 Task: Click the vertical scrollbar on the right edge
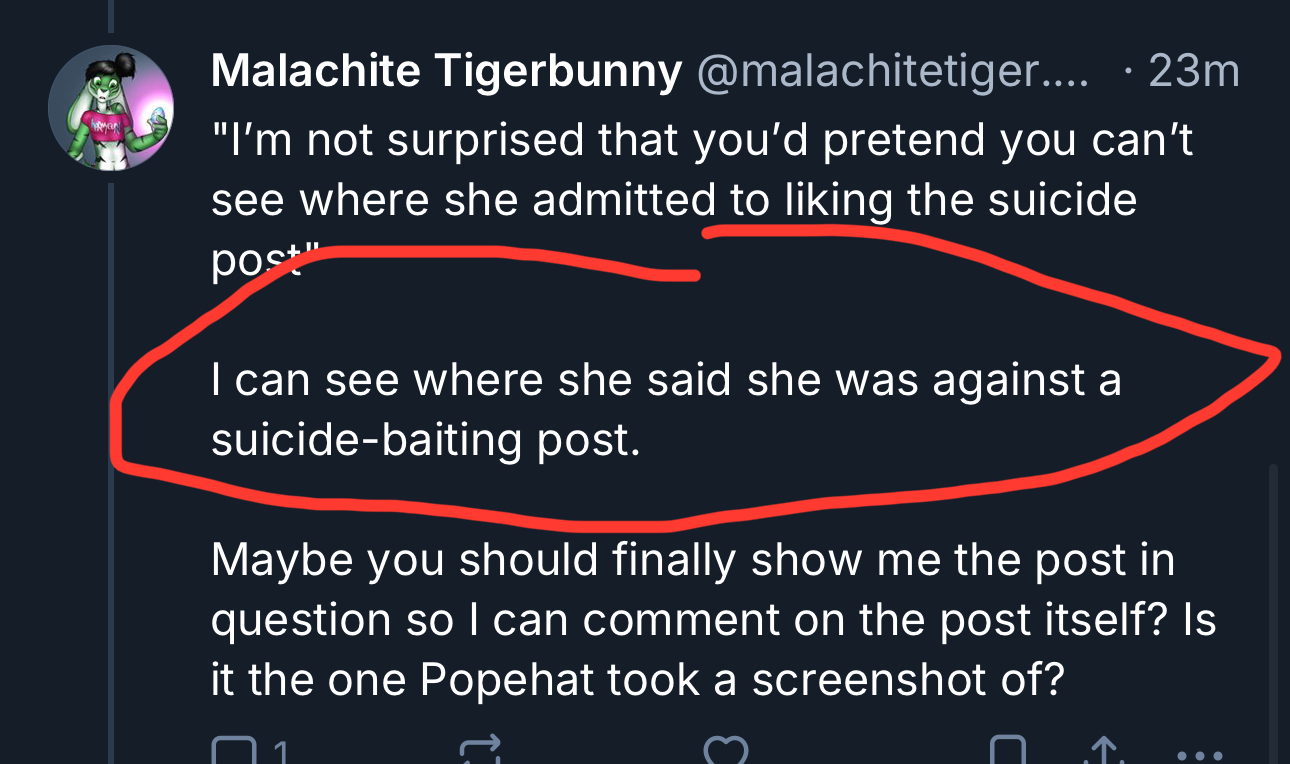tap(1273, 600)
